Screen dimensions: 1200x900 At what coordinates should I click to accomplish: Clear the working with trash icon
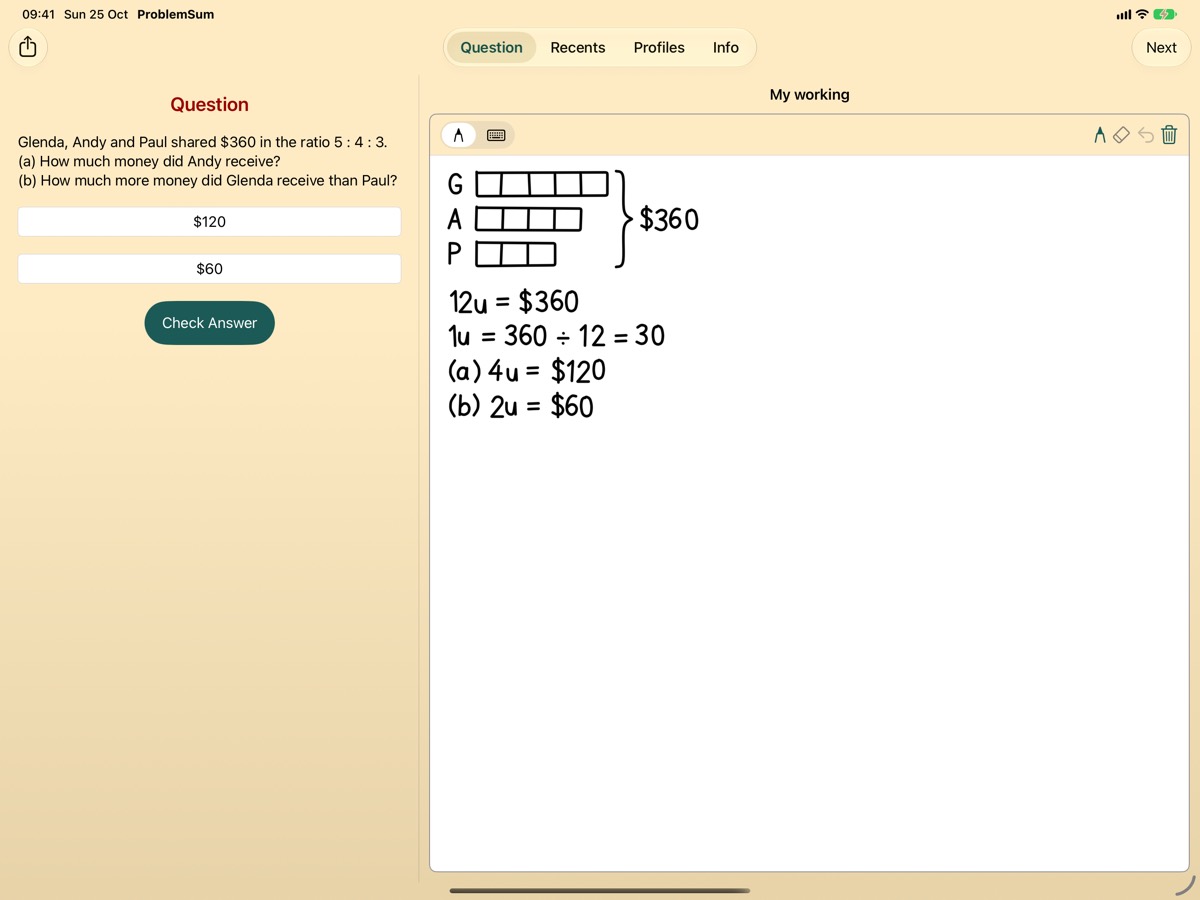1169,135
